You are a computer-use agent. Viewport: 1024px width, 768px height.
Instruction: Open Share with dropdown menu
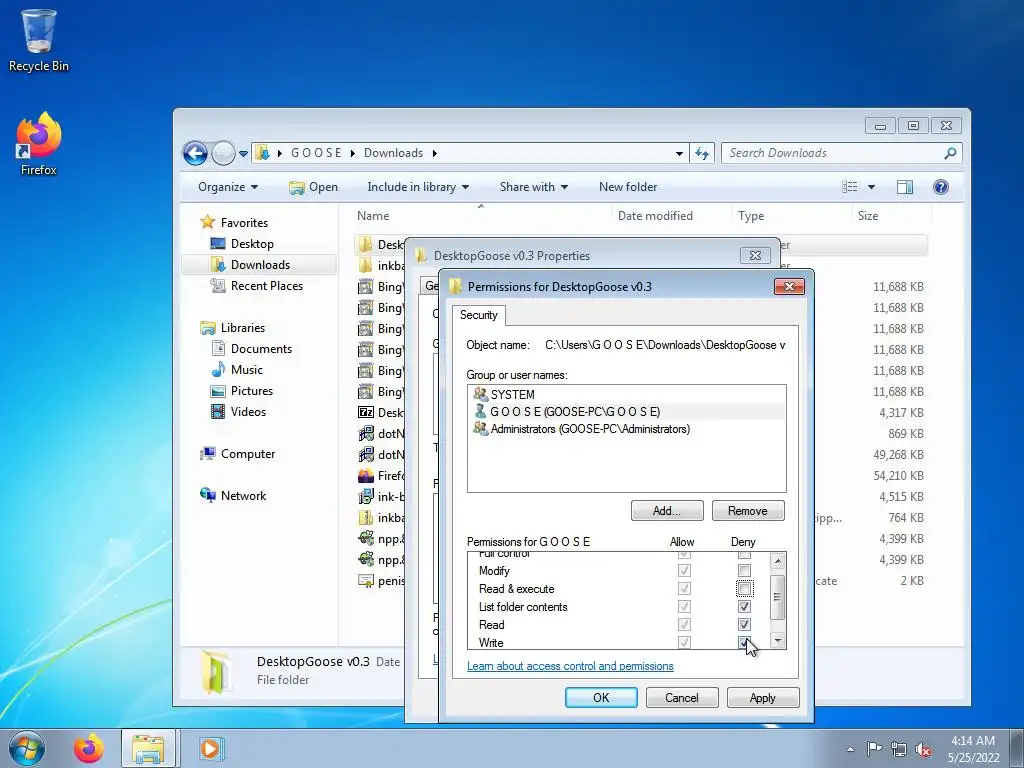pyautogui.click(x=534, y=187)
